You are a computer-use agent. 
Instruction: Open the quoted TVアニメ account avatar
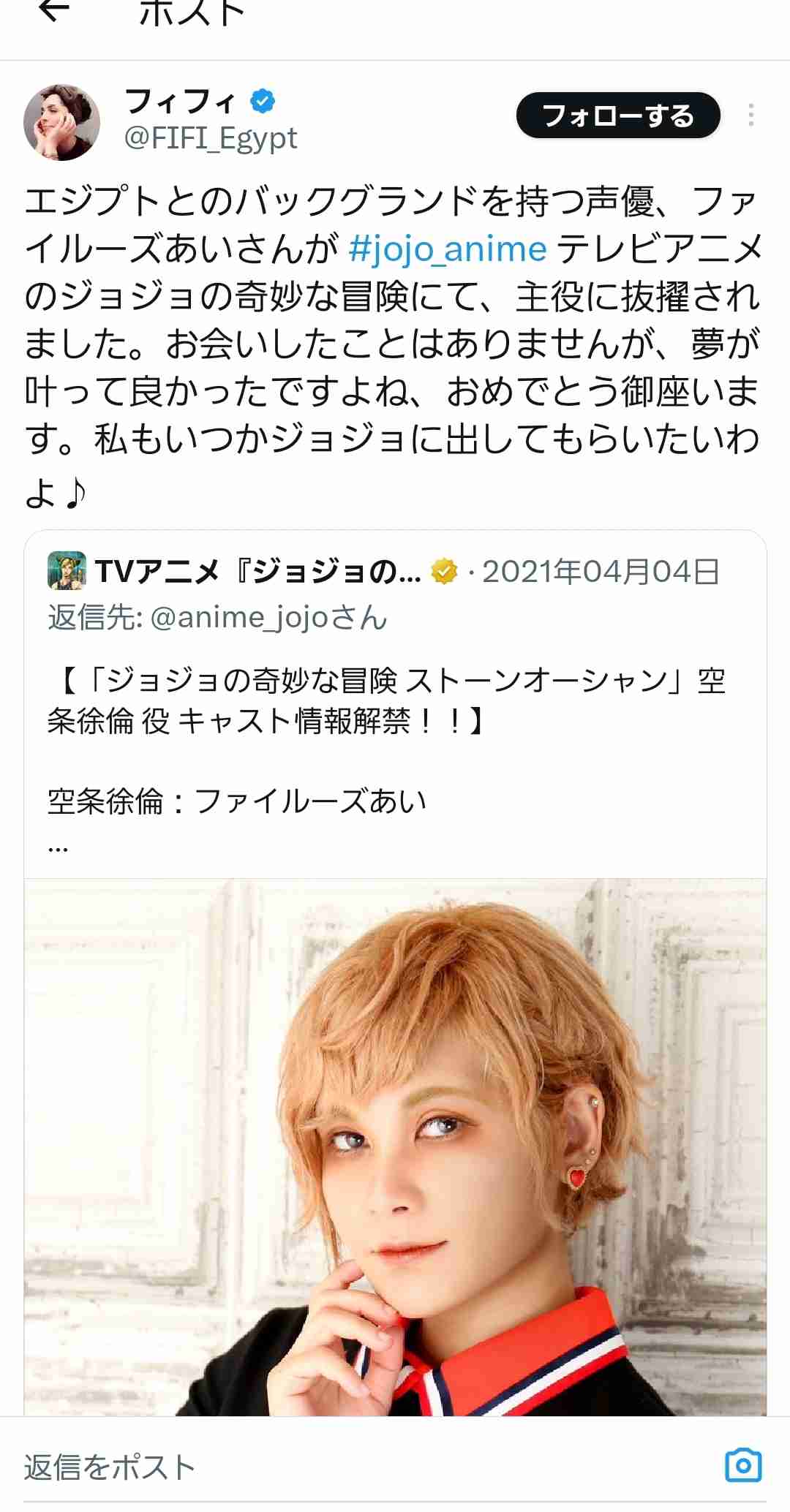coord(67,571)
